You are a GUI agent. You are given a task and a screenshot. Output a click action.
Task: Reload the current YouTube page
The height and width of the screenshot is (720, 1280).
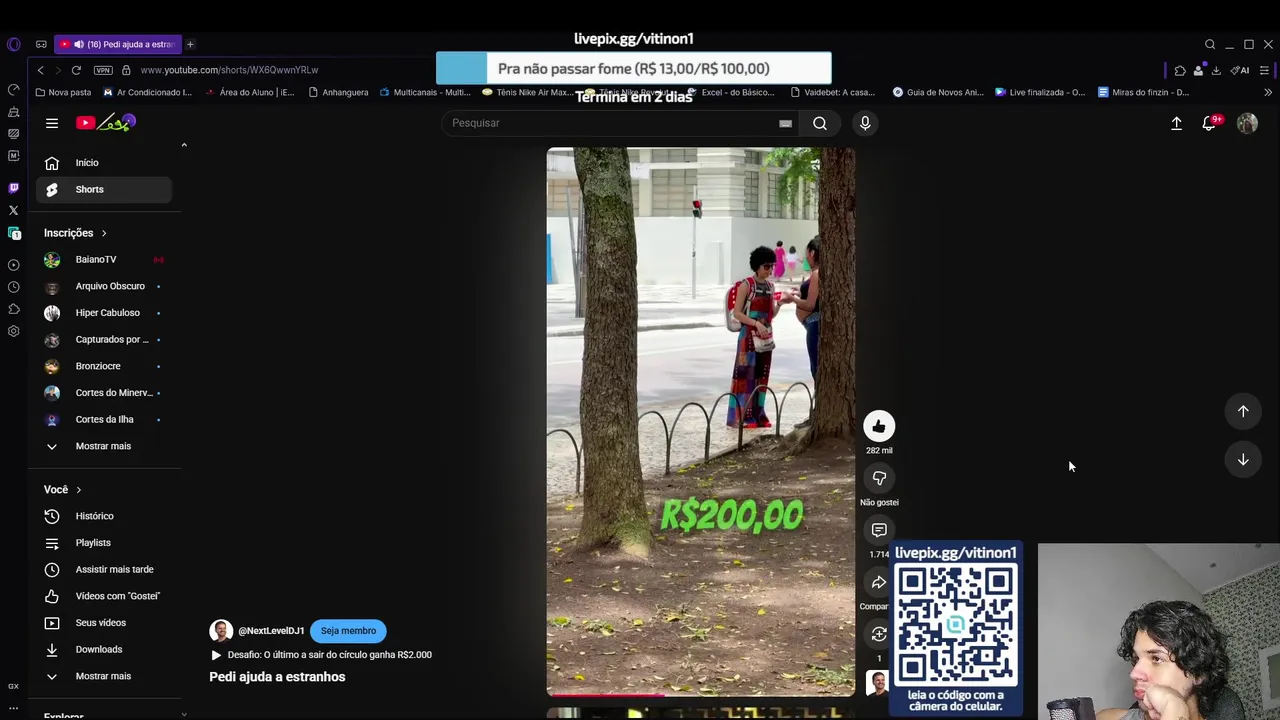click(x=76, y=70)
